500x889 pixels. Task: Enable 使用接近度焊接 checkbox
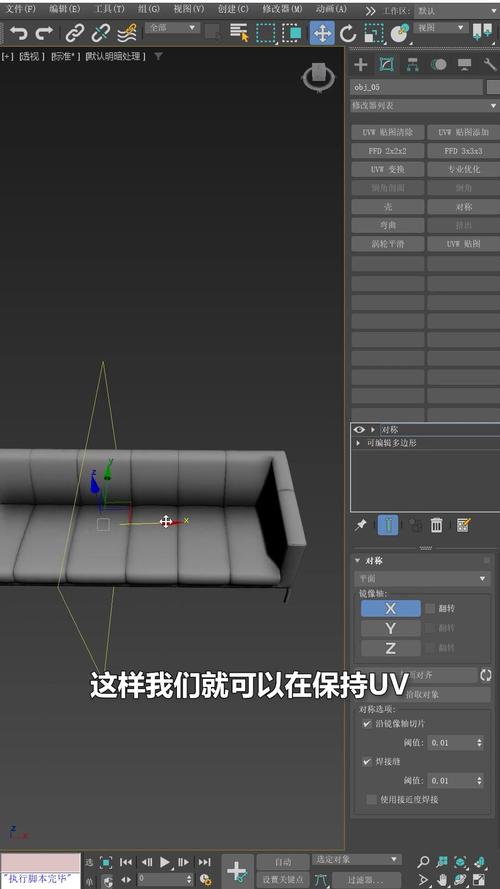point(371,799)
